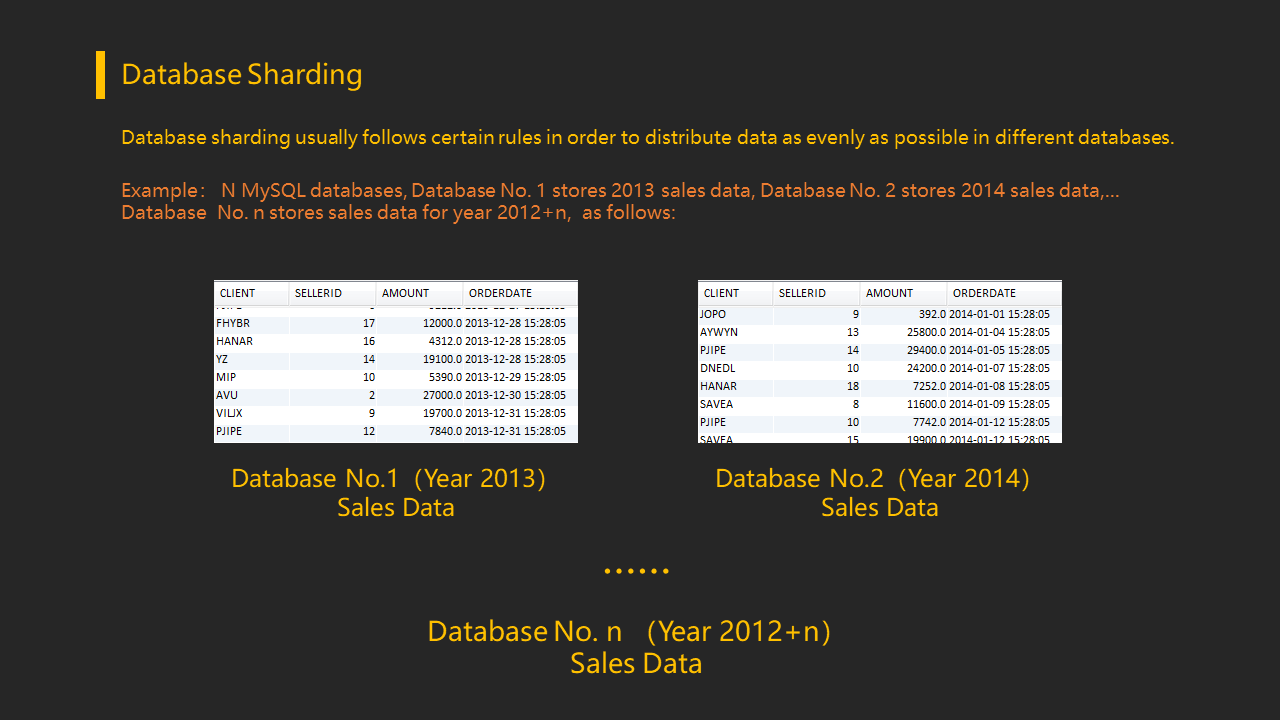Select amount "12000.0" in FHYBR row
Viewport: 1280px width, 720px height.
(440, 323)
